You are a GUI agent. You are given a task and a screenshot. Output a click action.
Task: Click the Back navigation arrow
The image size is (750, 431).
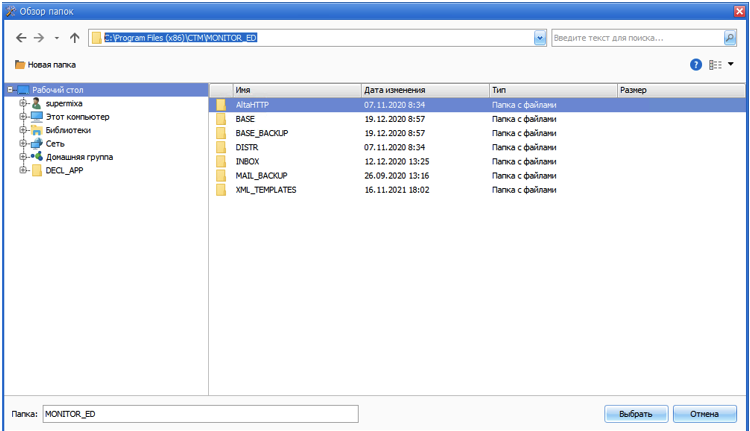click(22, 38)
